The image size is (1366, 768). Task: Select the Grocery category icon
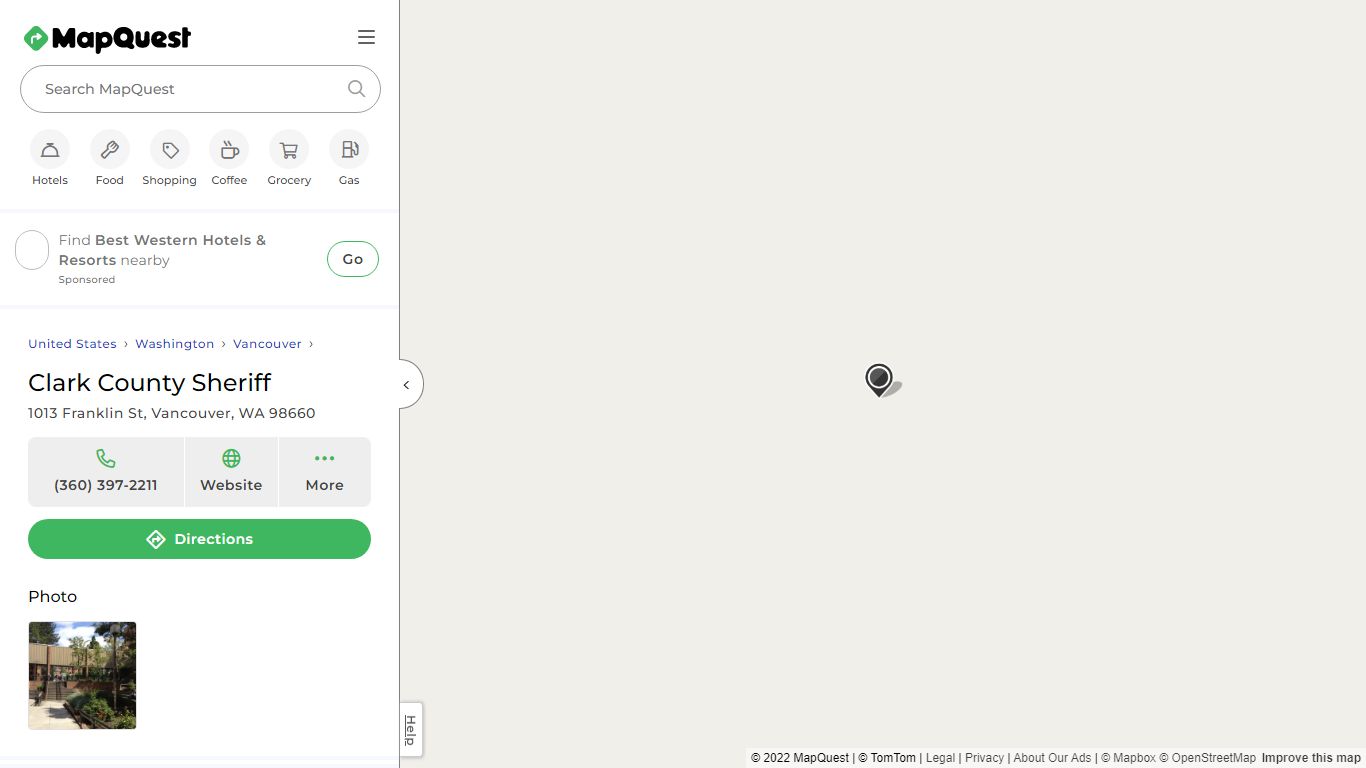point(289,150)
